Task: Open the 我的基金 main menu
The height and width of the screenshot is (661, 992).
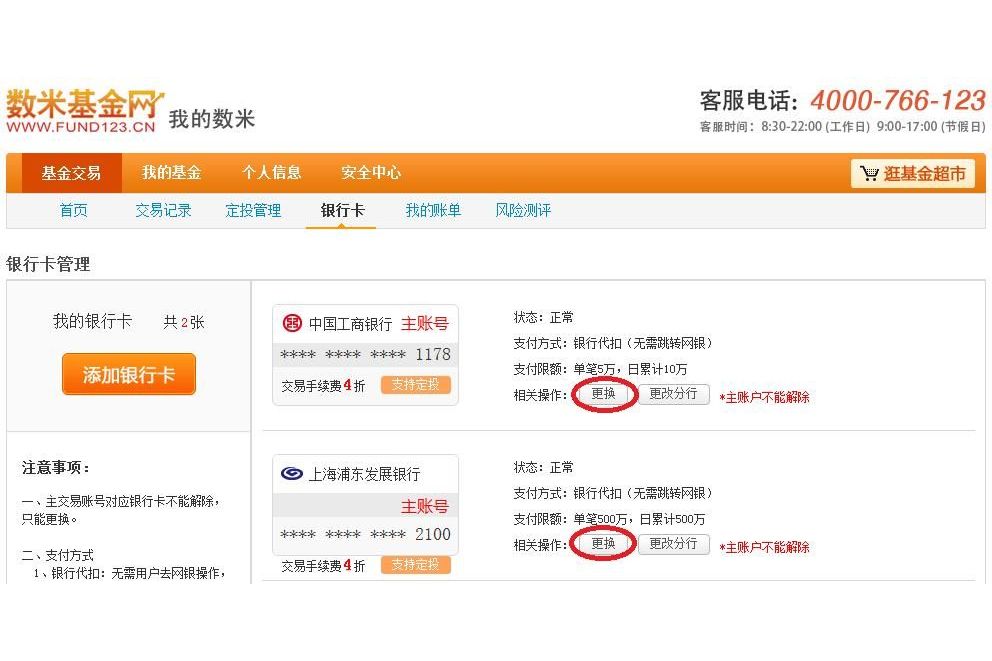Action: pyautogui.click(x=171, y=172)
